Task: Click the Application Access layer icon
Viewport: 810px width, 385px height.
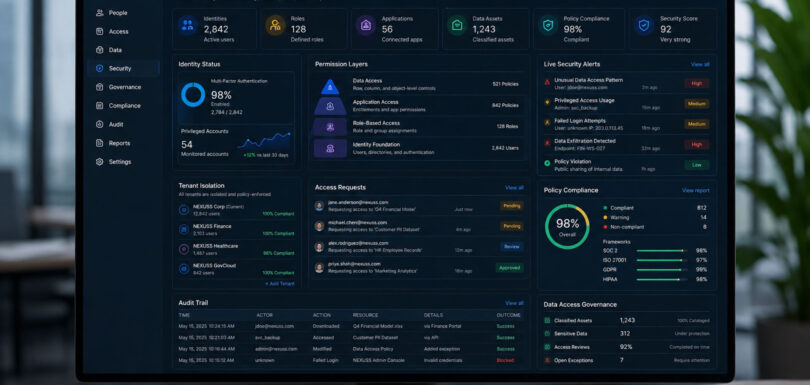Action: pyautogui.click(x=330, y=106)
